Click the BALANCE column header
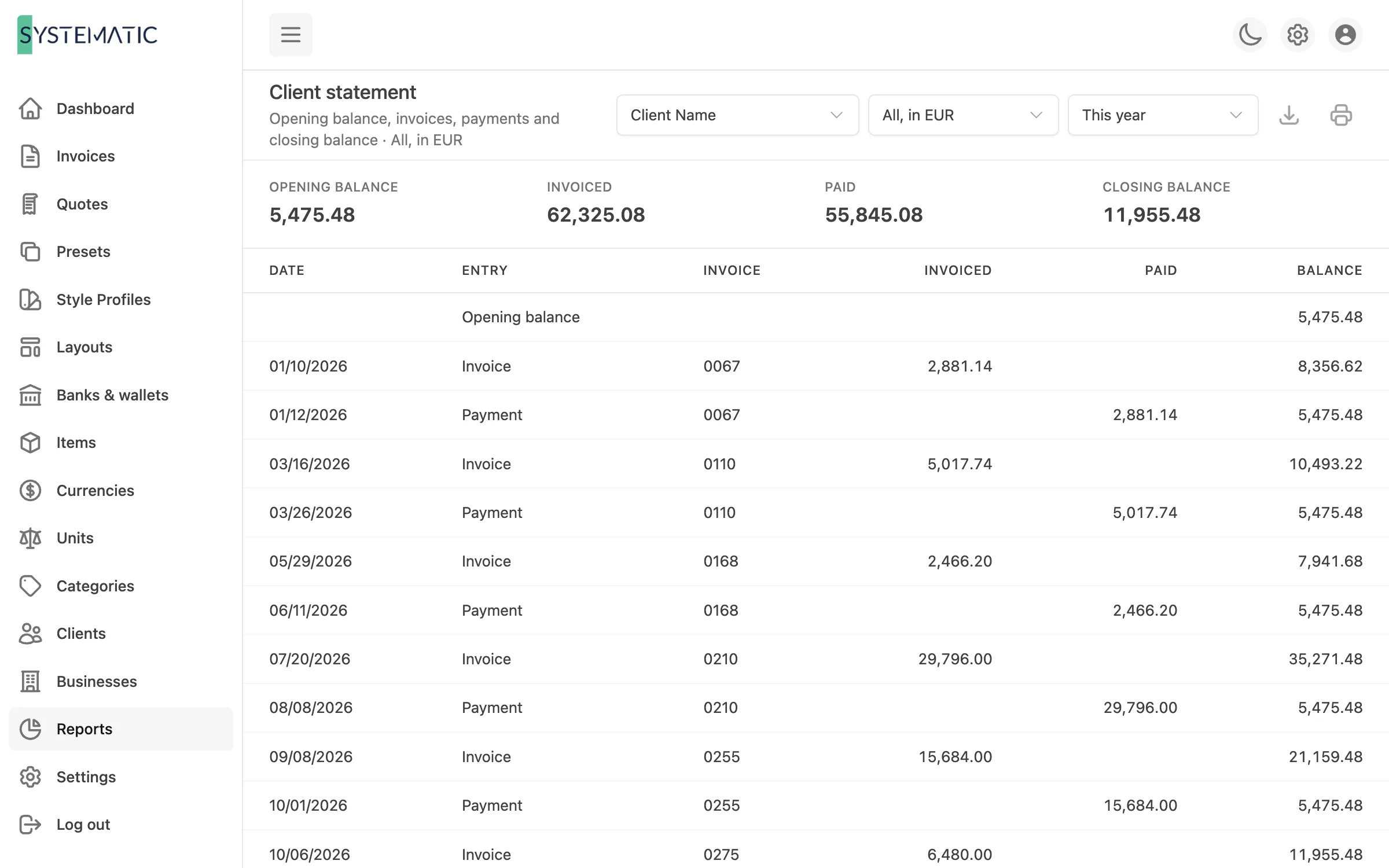The width and height of the screenshot is (1389, 868). 1329,270
